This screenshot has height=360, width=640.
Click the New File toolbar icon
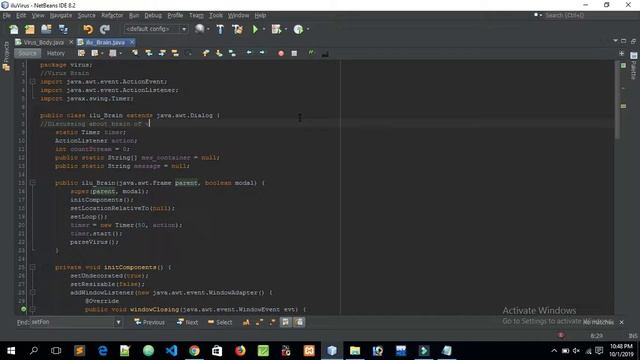click(x=14, y=29)
